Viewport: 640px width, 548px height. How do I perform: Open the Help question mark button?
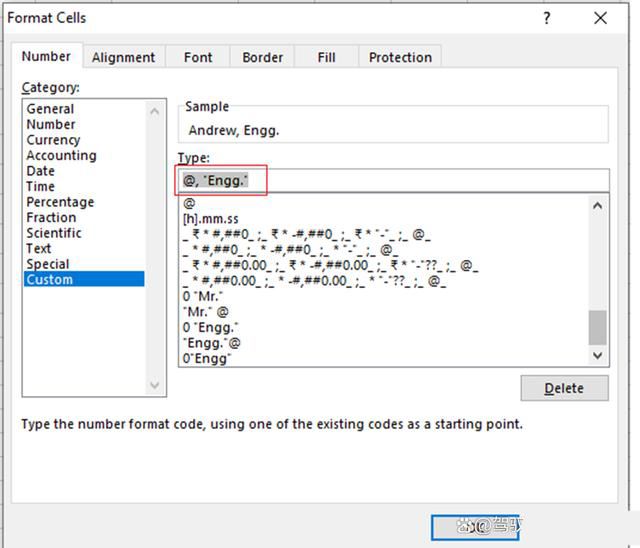(x=547, y=18)
